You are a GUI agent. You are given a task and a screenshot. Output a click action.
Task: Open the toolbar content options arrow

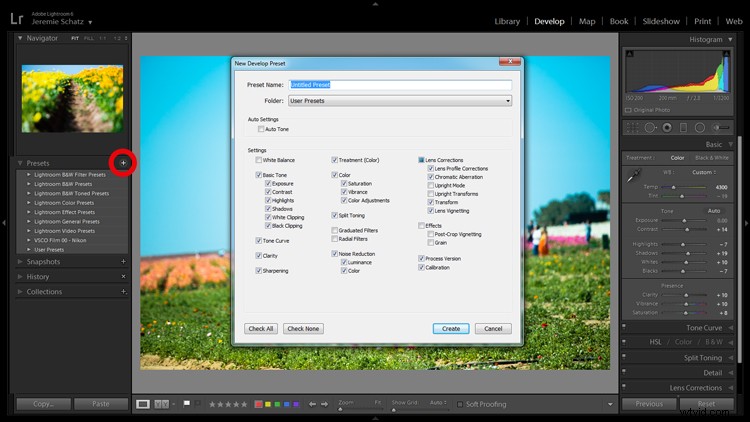pos(610,404)
